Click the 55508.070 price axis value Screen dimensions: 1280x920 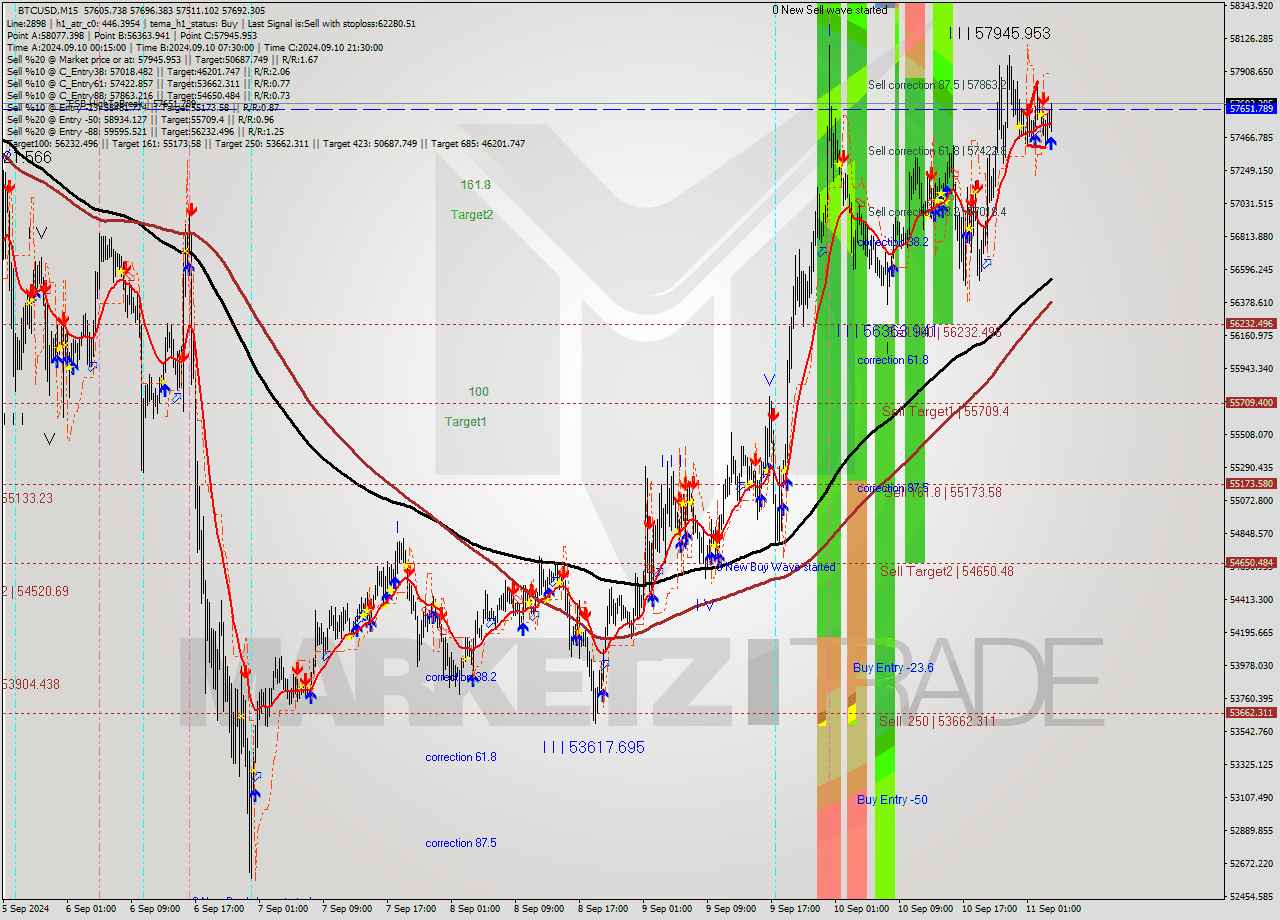[x=1253, y=434]
